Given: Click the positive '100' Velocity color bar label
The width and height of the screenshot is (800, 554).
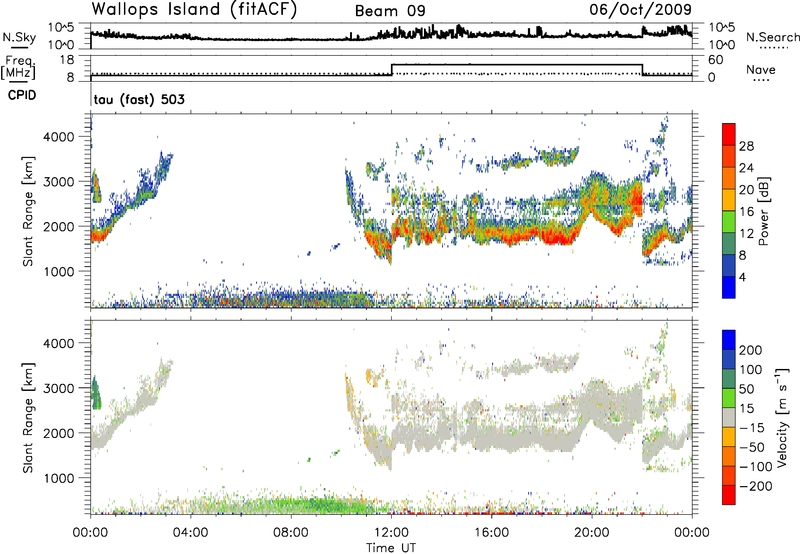Looking at the screenshot, I should click(751, 369).
